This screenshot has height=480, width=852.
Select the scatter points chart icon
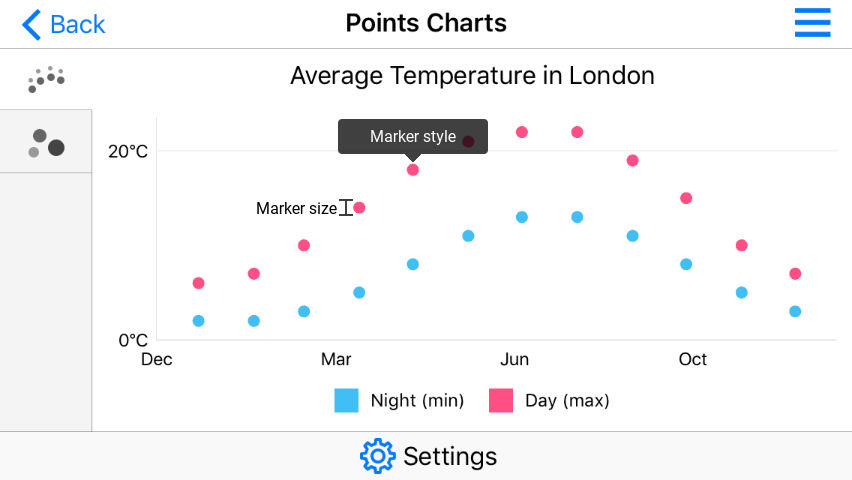click(x=46, y=79)
